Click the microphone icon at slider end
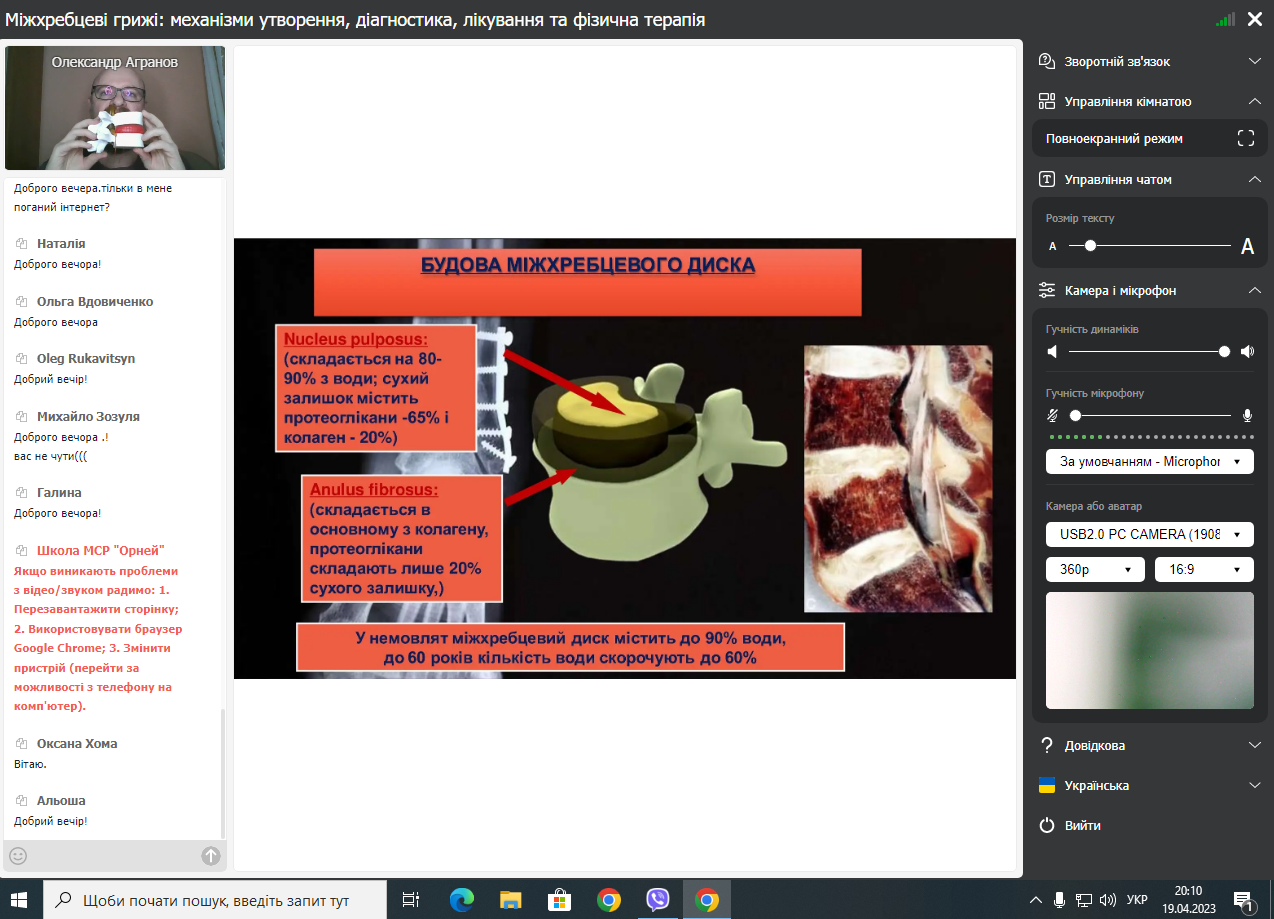1274x919 pixels. (1247, 415)
